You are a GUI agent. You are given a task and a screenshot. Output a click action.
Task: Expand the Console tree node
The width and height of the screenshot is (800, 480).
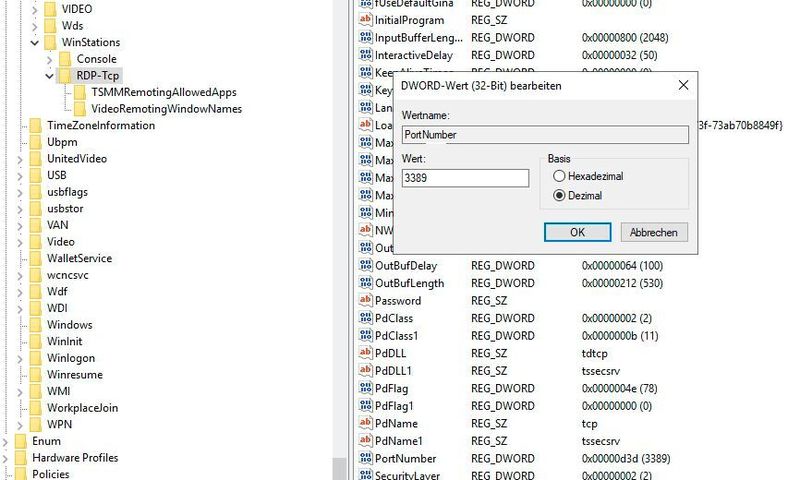[x=49, y=60]
